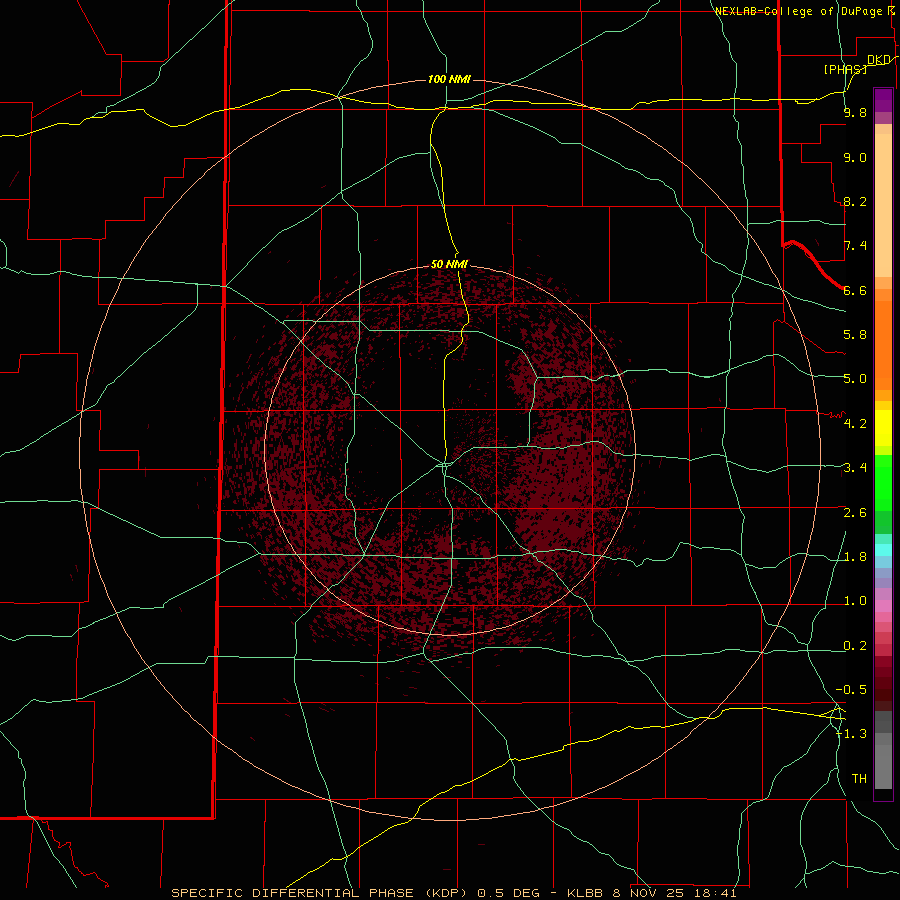Select the 8.2 value on the color scale
This screenshot has height=900, width=900.
(855, 201)
